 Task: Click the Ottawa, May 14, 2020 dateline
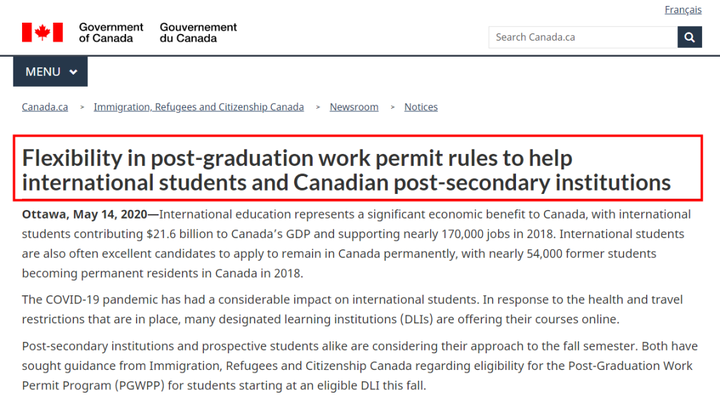(84, 214)
